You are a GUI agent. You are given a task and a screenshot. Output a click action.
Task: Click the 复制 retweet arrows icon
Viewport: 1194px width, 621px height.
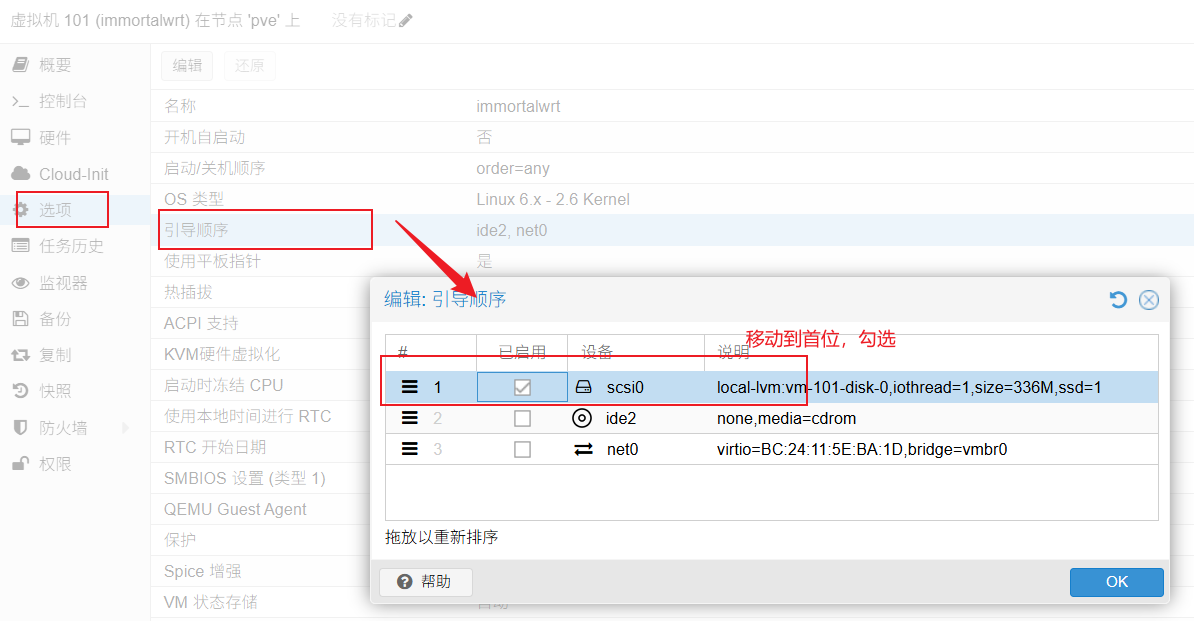coord(21,355)
